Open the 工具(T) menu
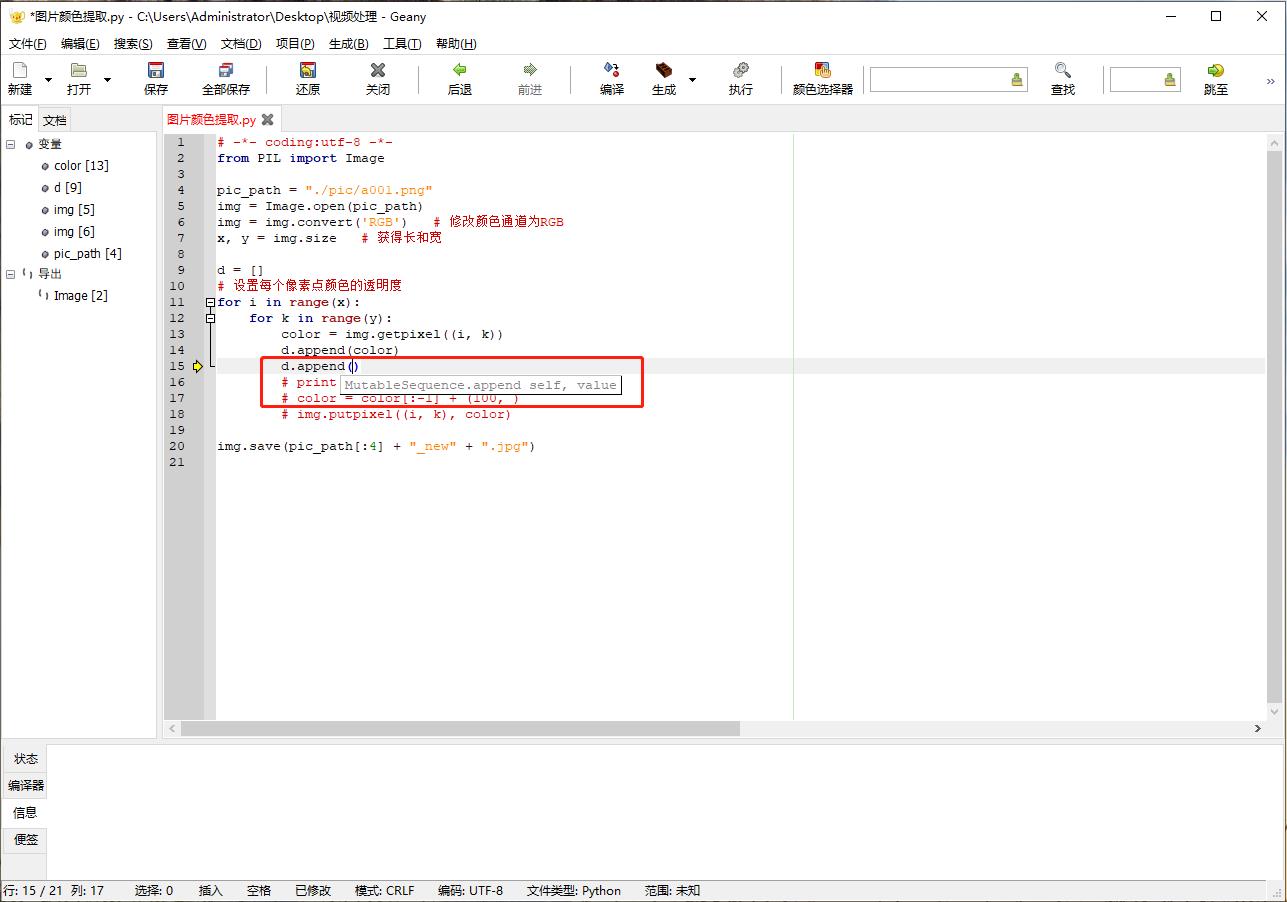This screenshot has height=902, width=1287. [402, 44]
